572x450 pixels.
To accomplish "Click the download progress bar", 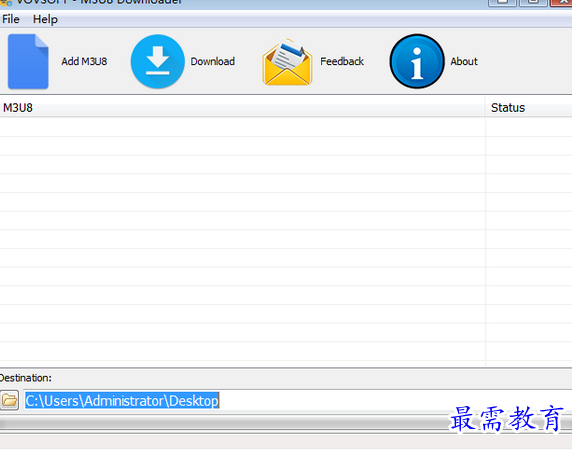I will tap(286, 423).
